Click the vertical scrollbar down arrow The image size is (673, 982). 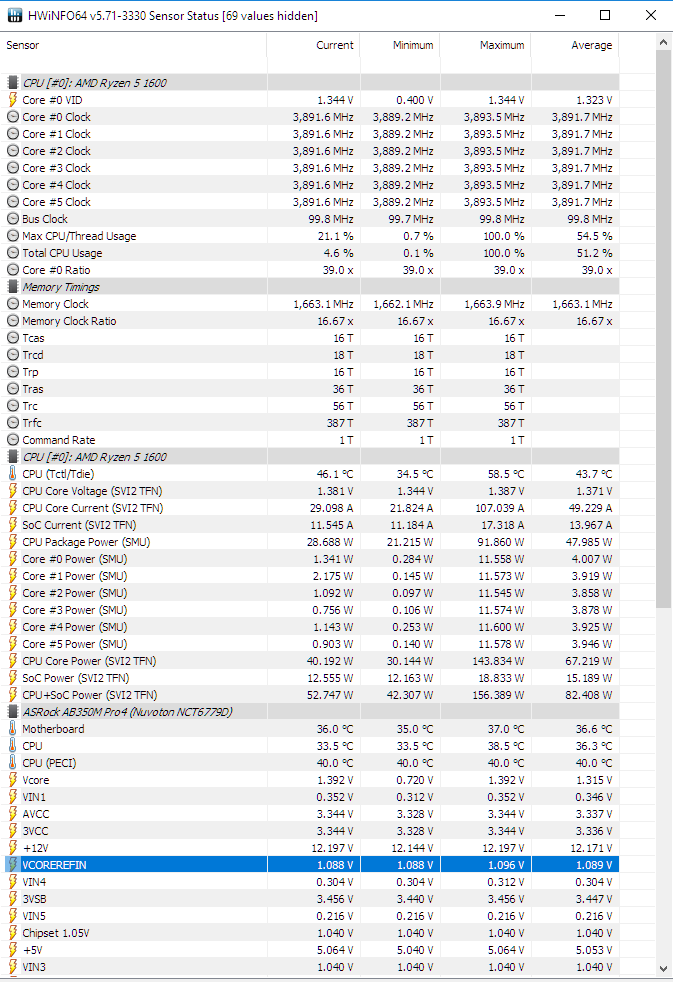[x=664, y=969]
